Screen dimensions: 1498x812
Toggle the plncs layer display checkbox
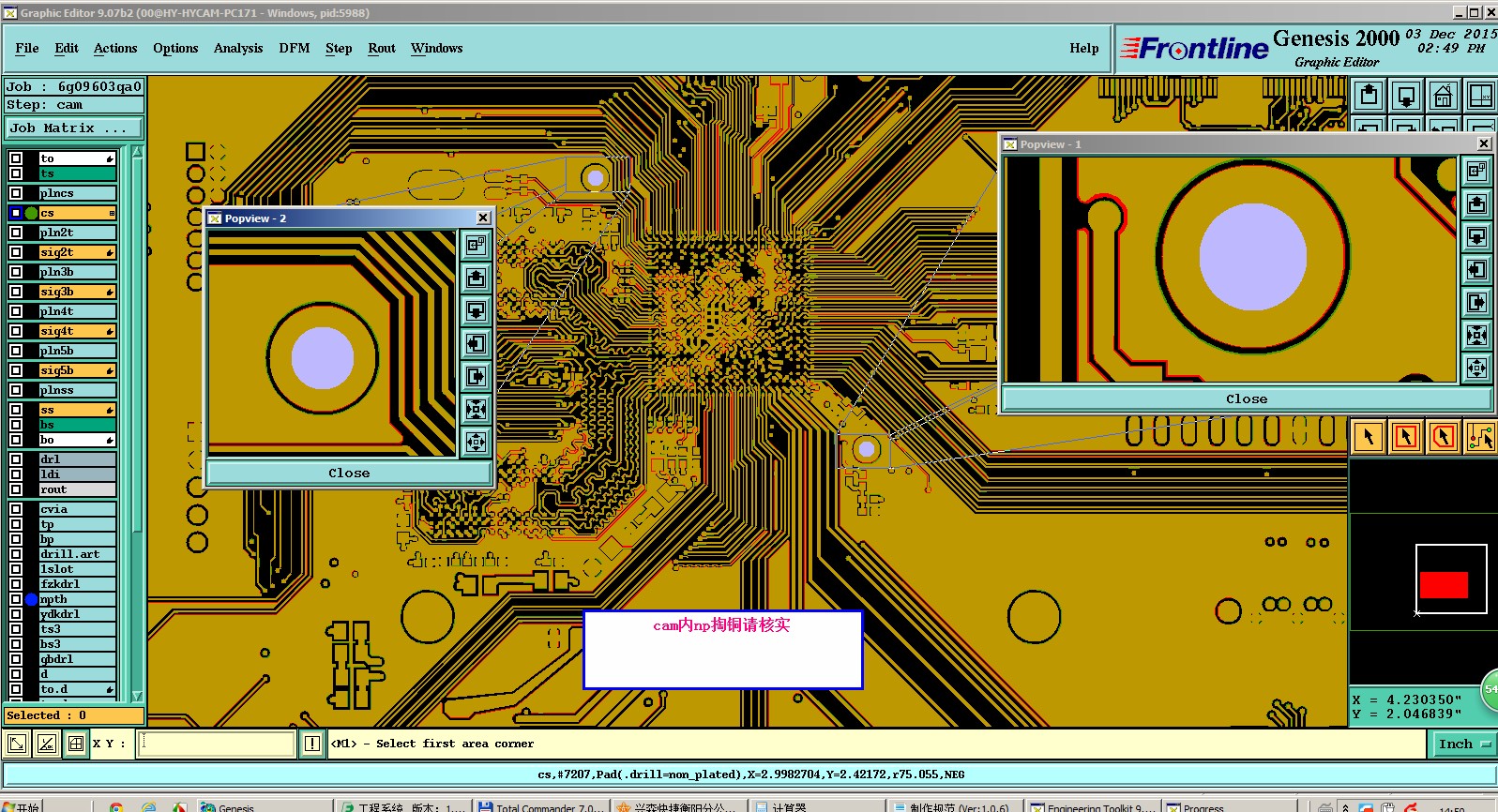point(16,193)
